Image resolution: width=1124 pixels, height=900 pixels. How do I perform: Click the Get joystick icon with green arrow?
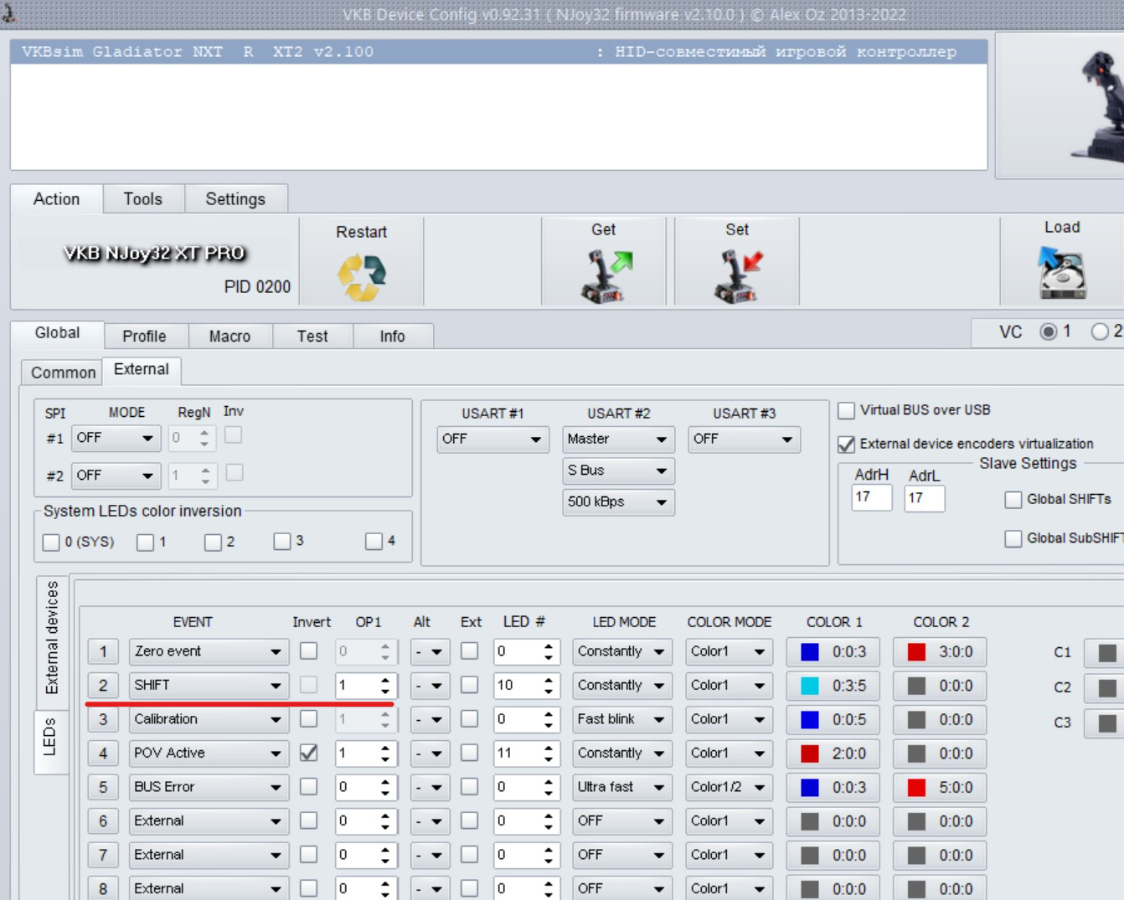[603, 276]
